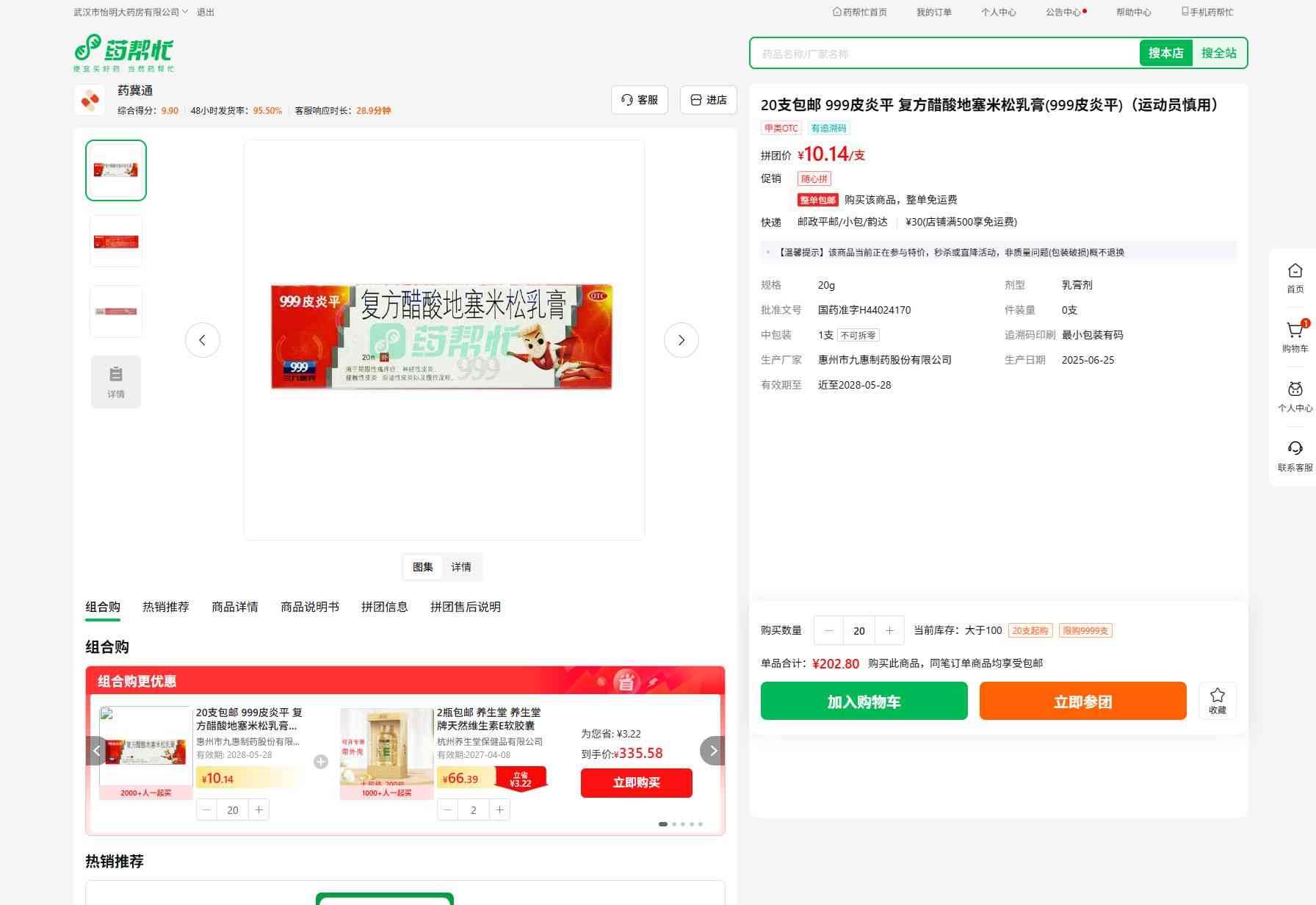This screenshot has width=1316, height=905.
Task: Advance combo deals carousel with right chevron
Action: pos(712,751)
